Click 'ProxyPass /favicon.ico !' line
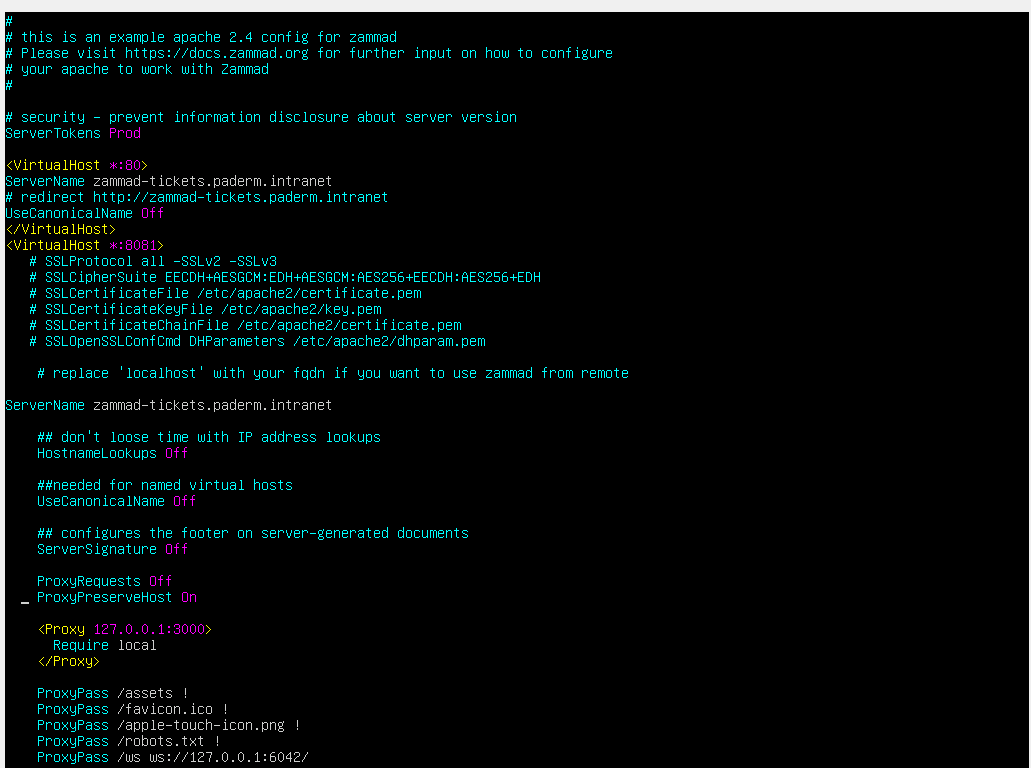1031x768 pixels. pyautogui.click(x=133, y=709)
